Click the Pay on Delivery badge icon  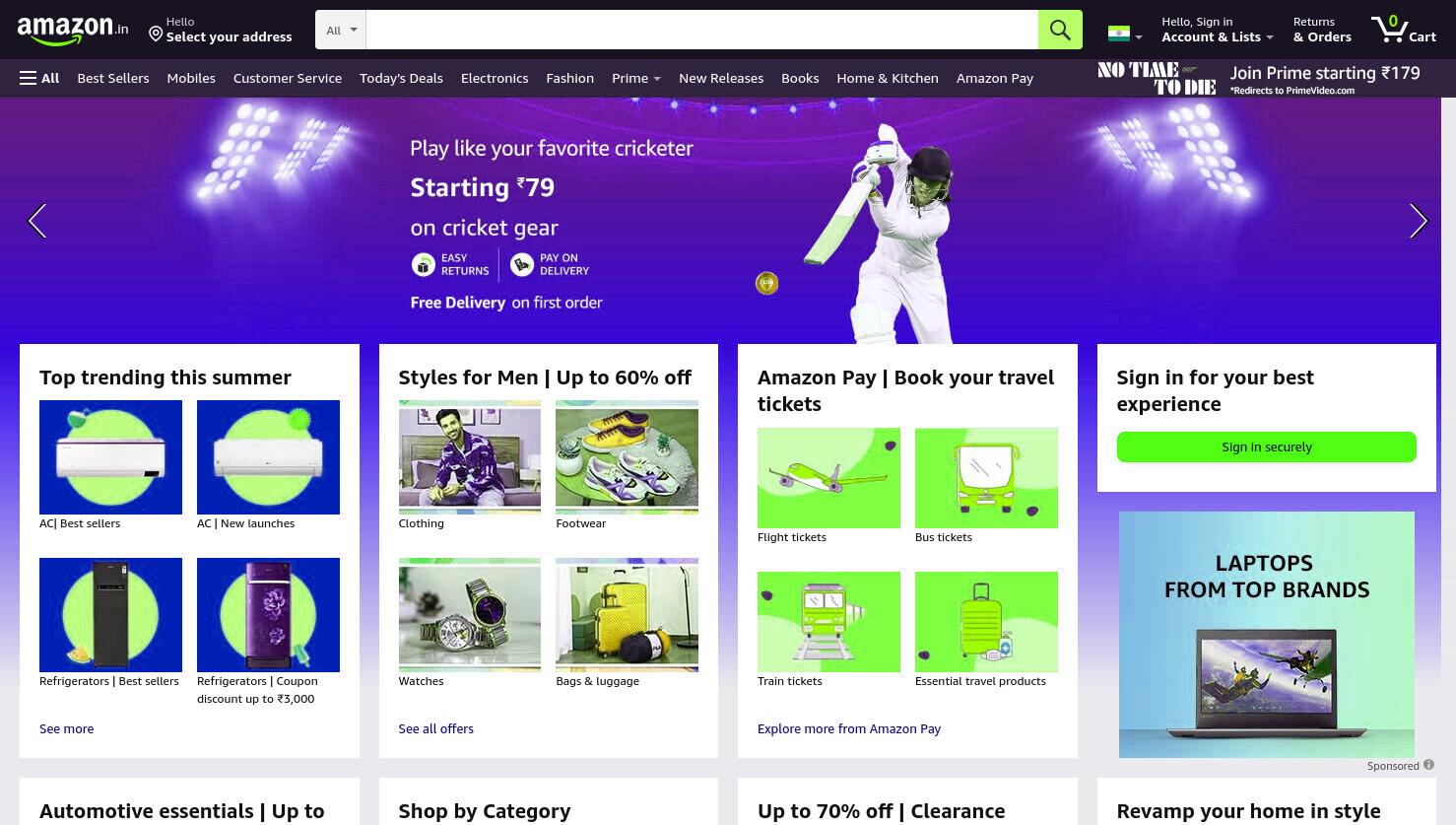point(522,264)
